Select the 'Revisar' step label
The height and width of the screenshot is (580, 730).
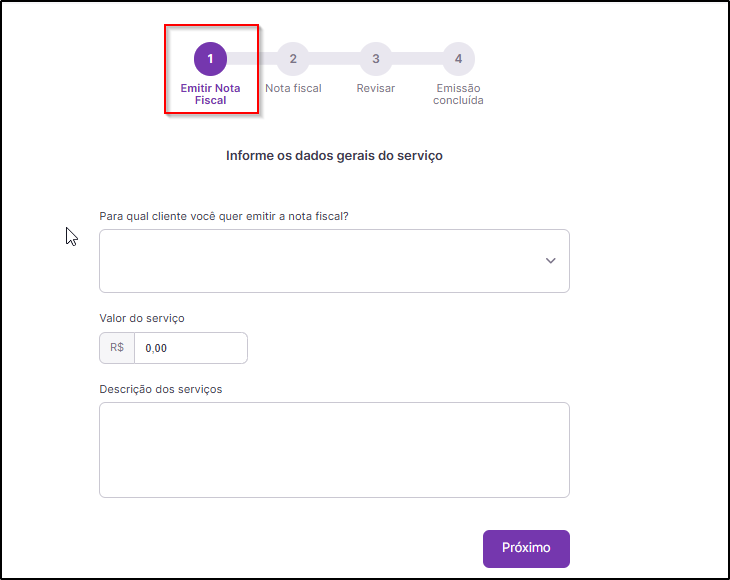pyautogui.click(x=376, y=88)
